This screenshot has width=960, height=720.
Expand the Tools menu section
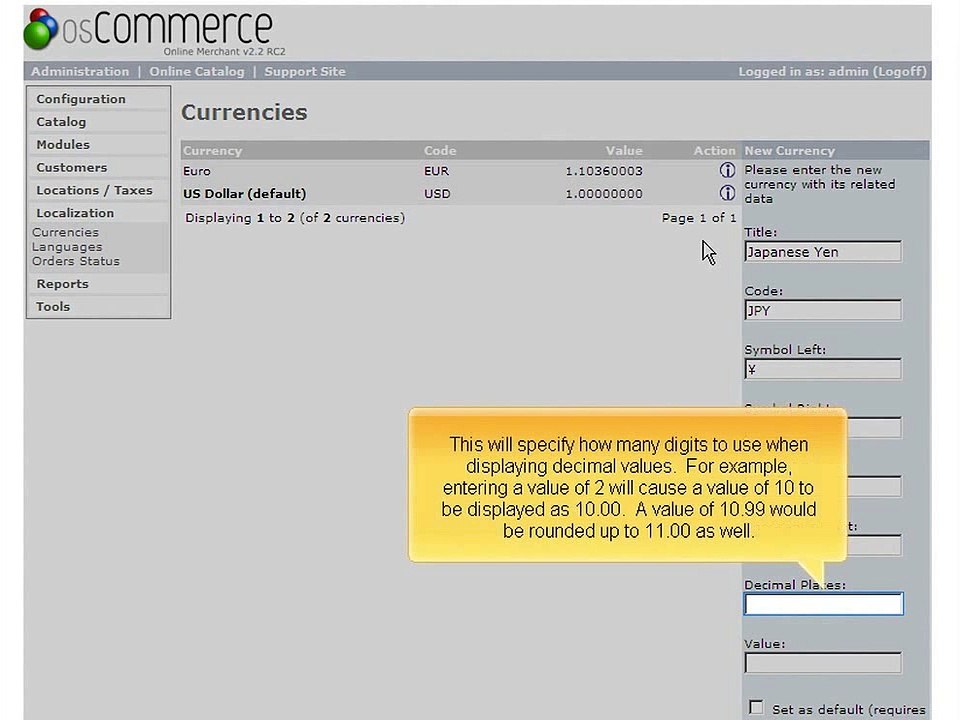(53, 306)
